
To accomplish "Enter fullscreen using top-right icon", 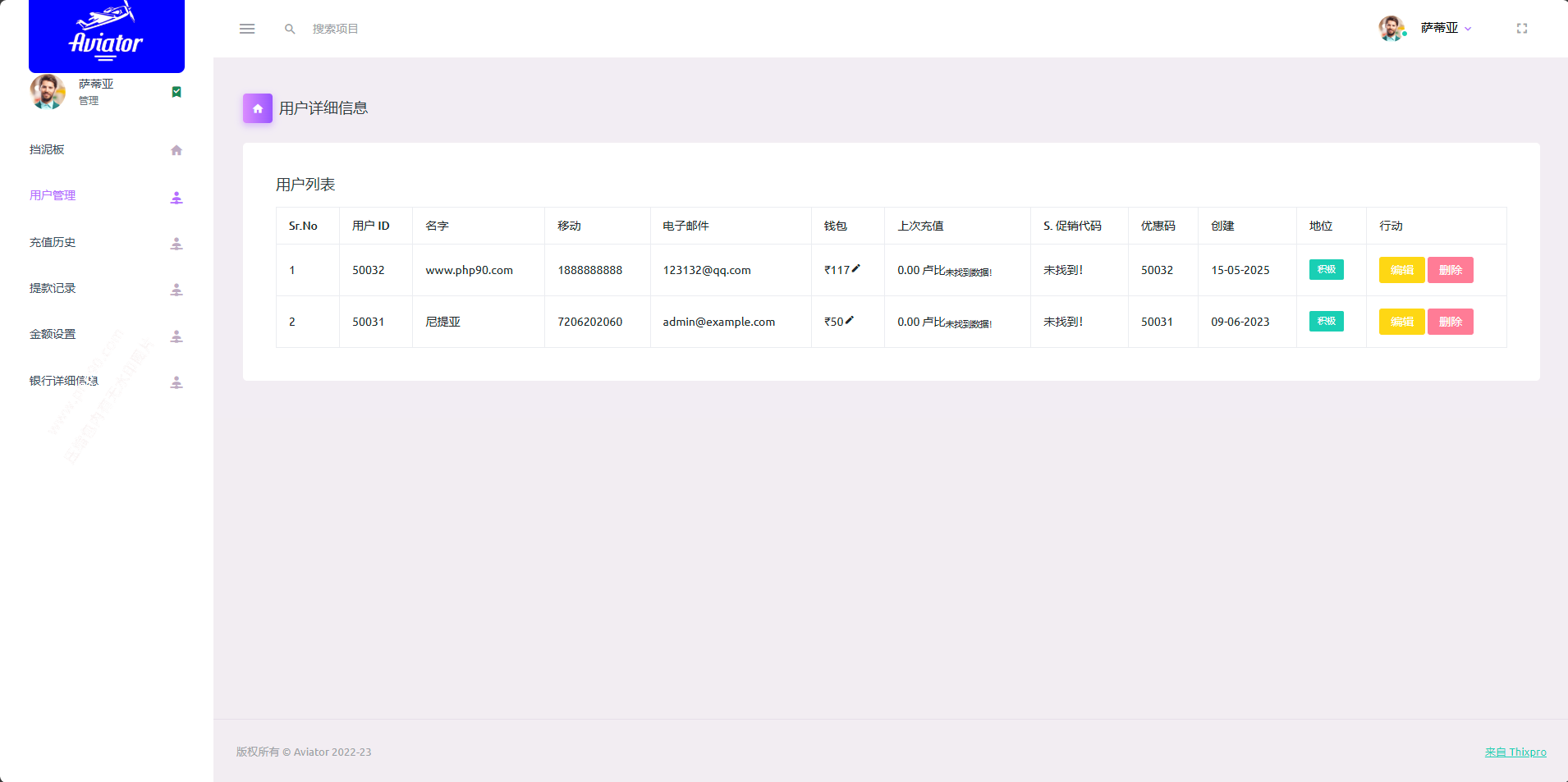I will (x=1521, y=29).
